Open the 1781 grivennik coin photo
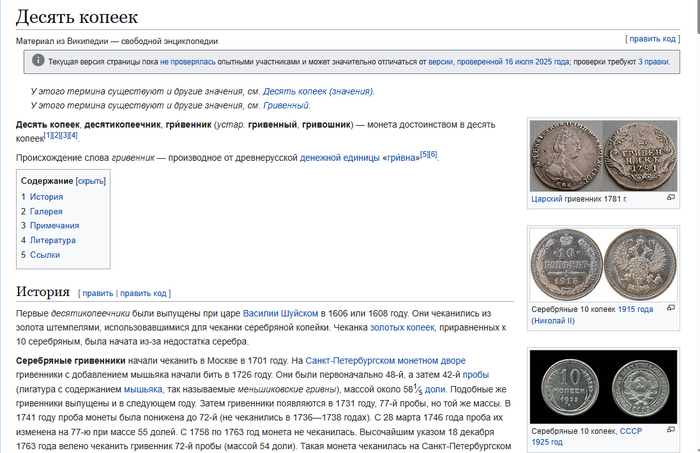This screenshot has height=453, width=700. click(601, 155)
